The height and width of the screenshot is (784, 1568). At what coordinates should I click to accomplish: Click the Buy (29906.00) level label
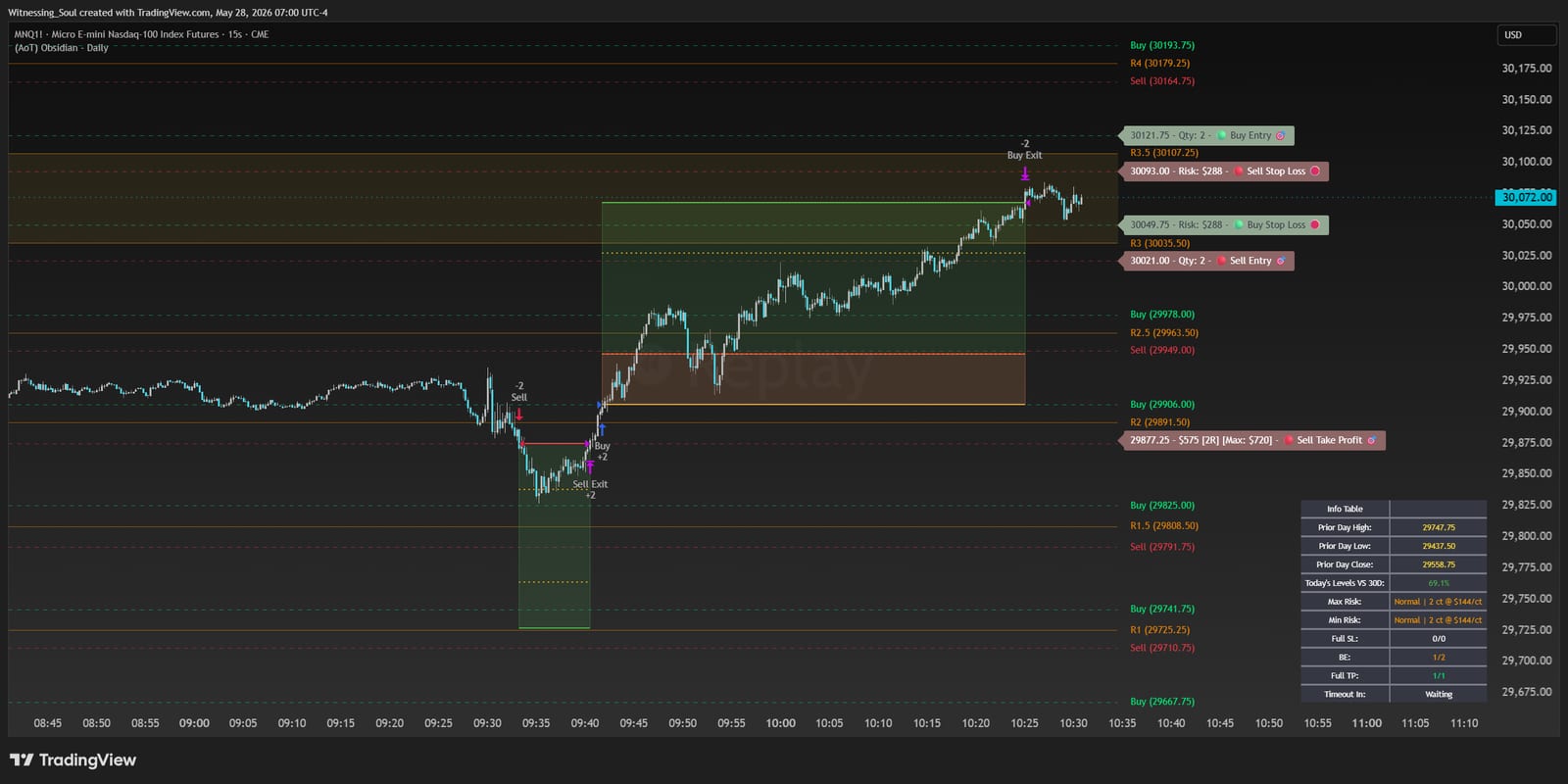click(1162, 404)
